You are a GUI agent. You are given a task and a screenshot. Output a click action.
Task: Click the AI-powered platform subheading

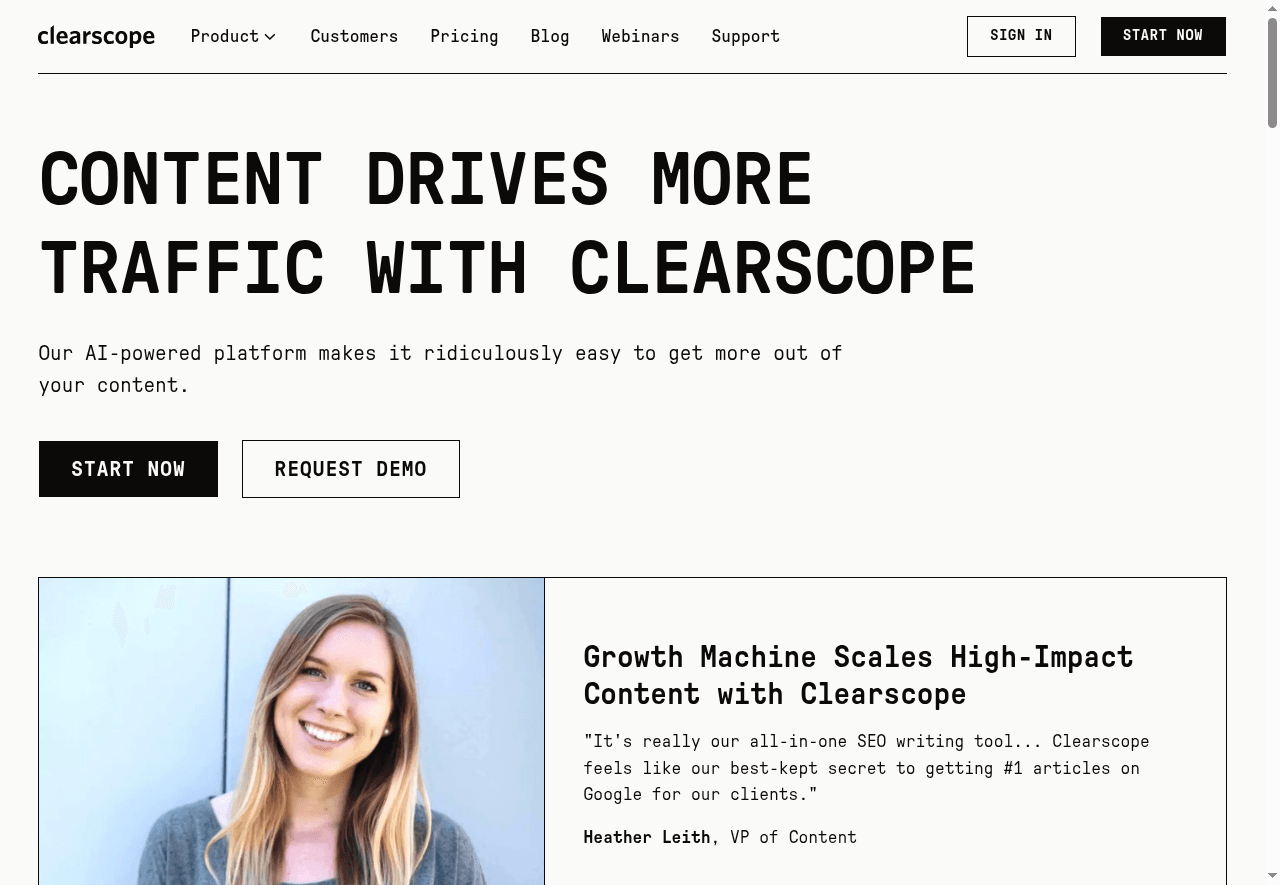tap(440, 368)
